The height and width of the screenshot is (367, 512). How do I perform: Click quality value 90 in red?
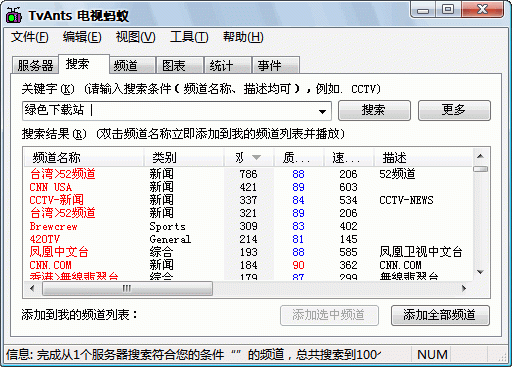(298, 265)
